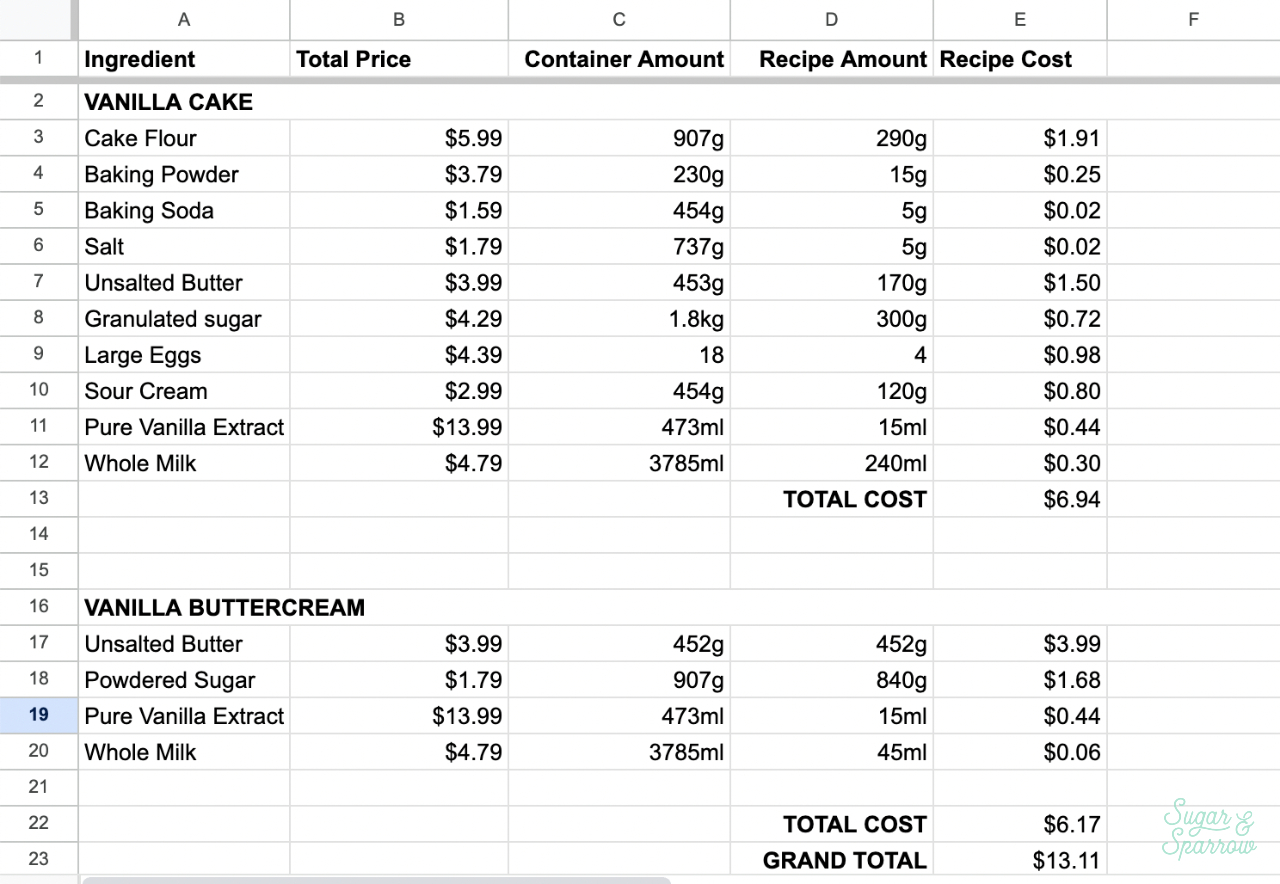This screenshot has height=884, width=1280.
Task: Click buttercream Whole Milk 45ml cell
Action: [831, 752]
